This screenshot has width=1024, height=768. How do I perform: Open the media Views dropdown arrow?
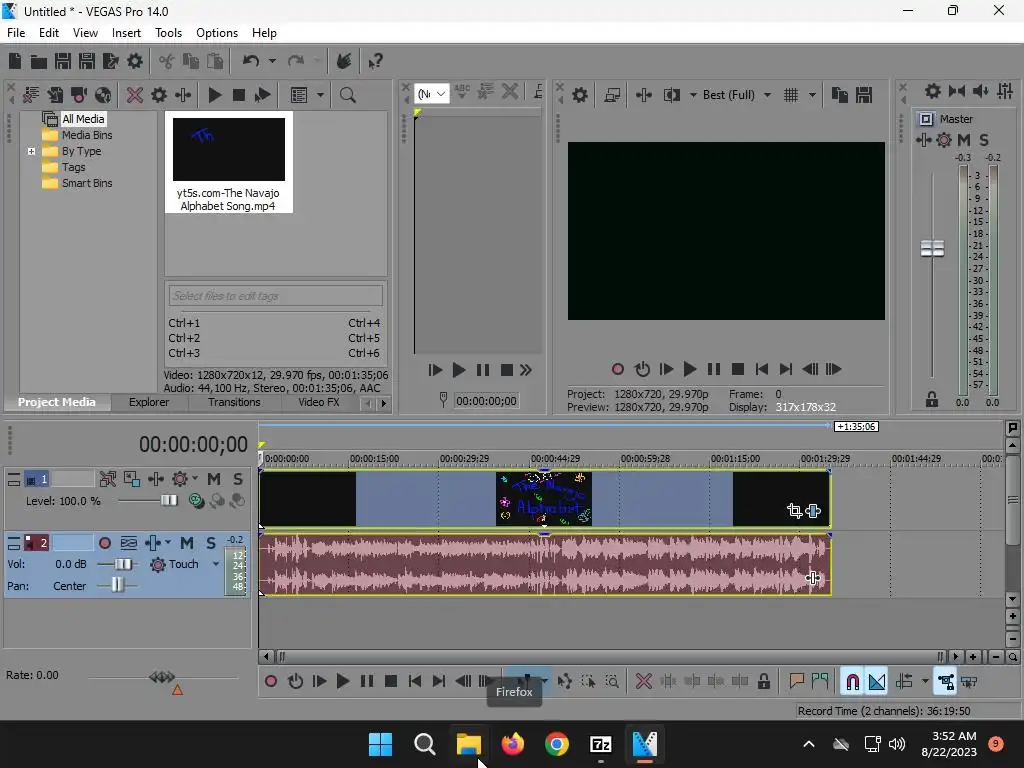[x=320, y=95]
